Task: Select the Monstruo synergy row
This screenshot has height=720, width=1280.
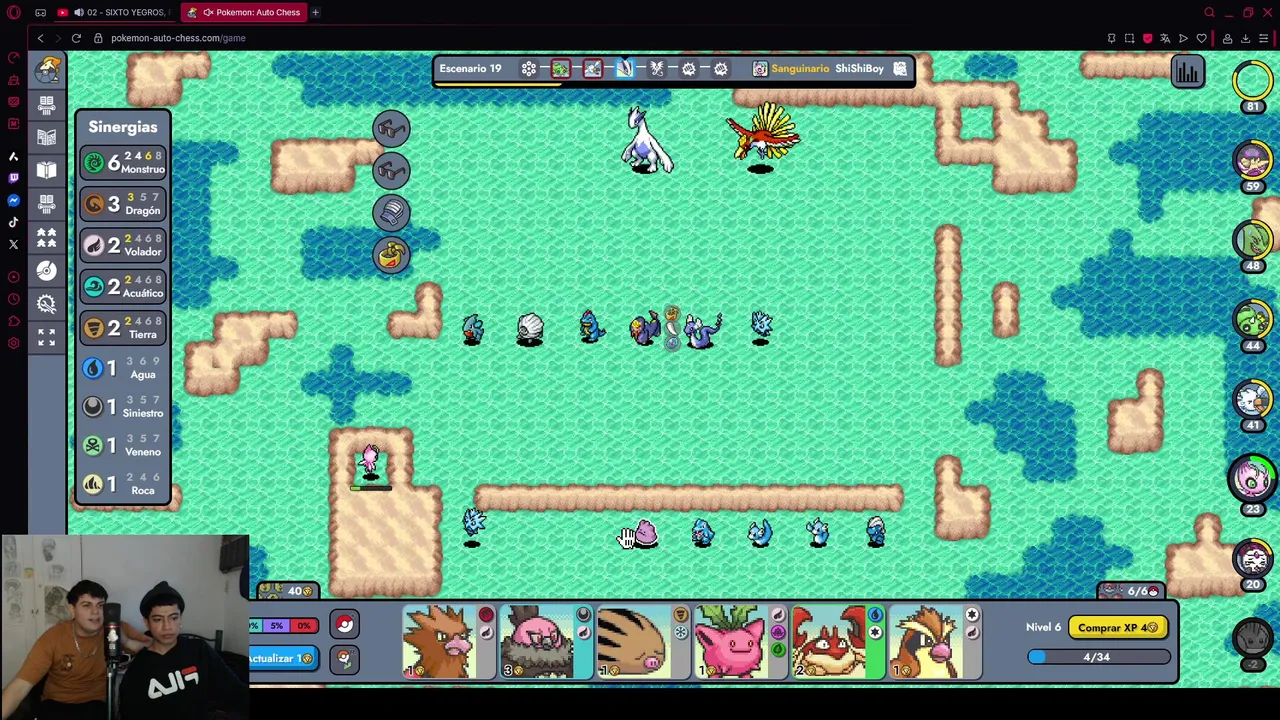Action: [x=123, y=162]
